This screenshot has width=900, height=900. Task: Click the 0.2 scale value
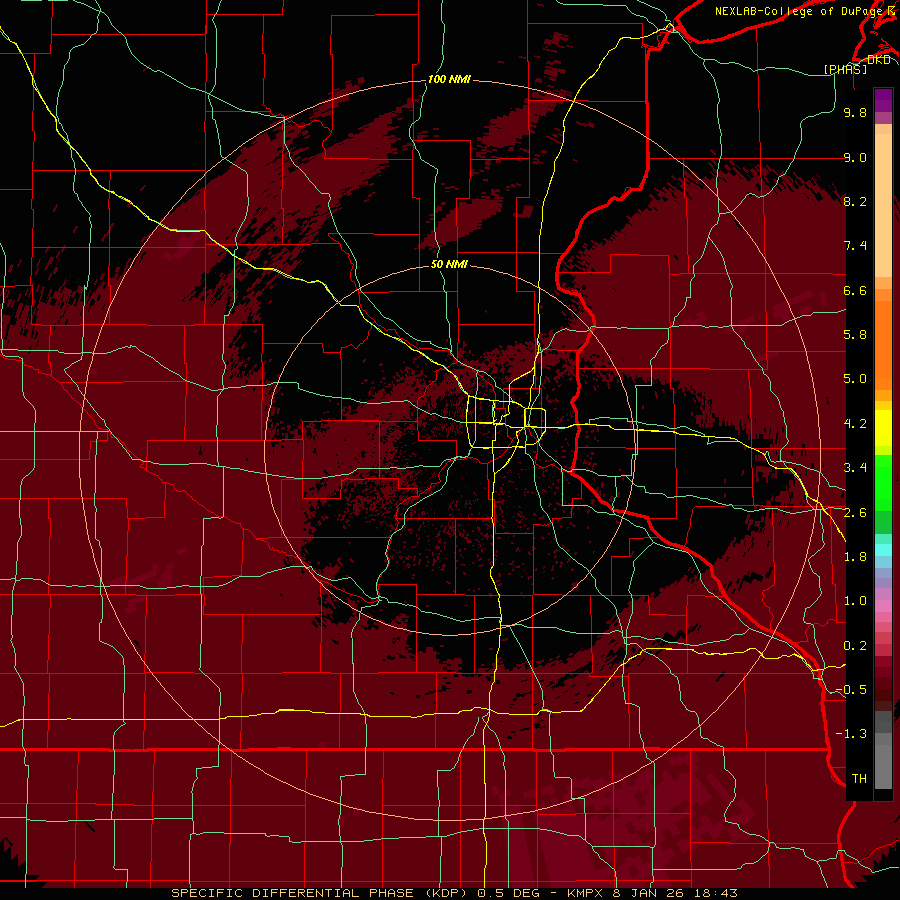[x=855, y=646]
